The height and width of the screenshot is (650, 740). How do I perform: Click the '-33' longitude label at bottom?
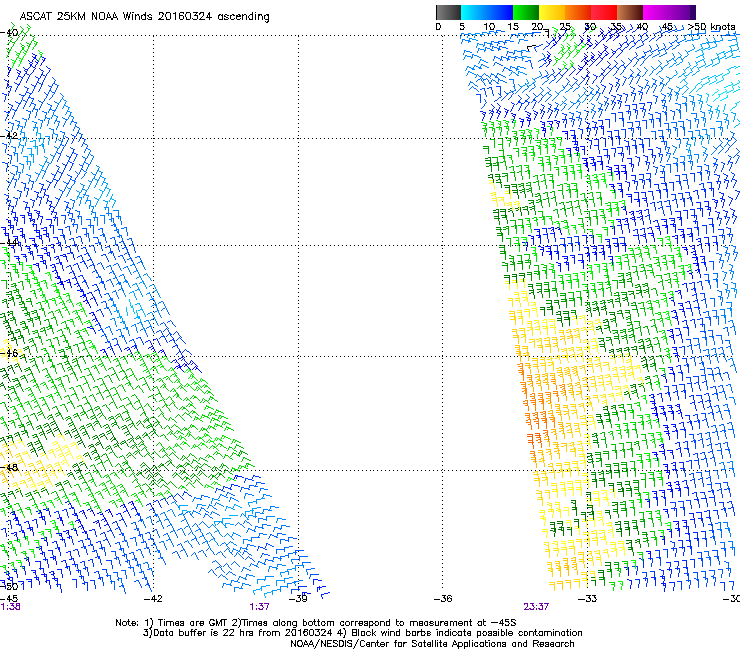587,599
